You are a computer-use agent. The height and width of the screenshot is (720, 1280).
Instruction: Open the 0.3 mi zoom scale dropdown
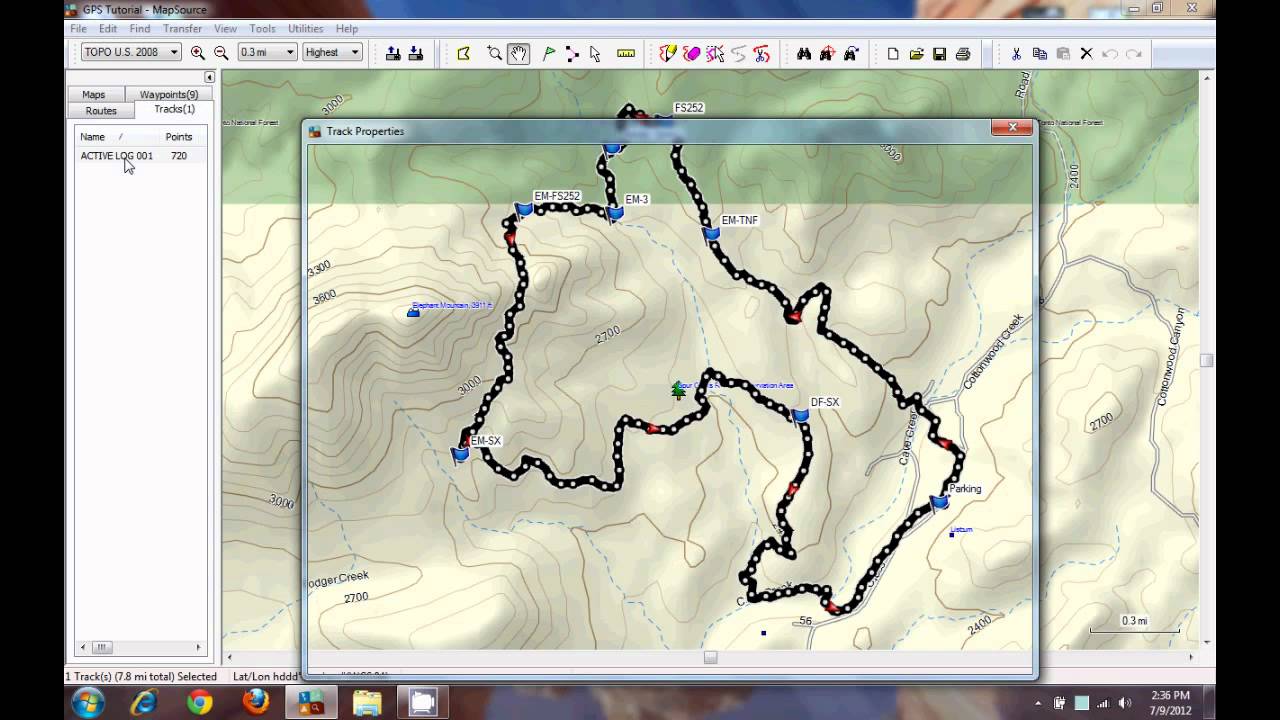click(267, 52)
